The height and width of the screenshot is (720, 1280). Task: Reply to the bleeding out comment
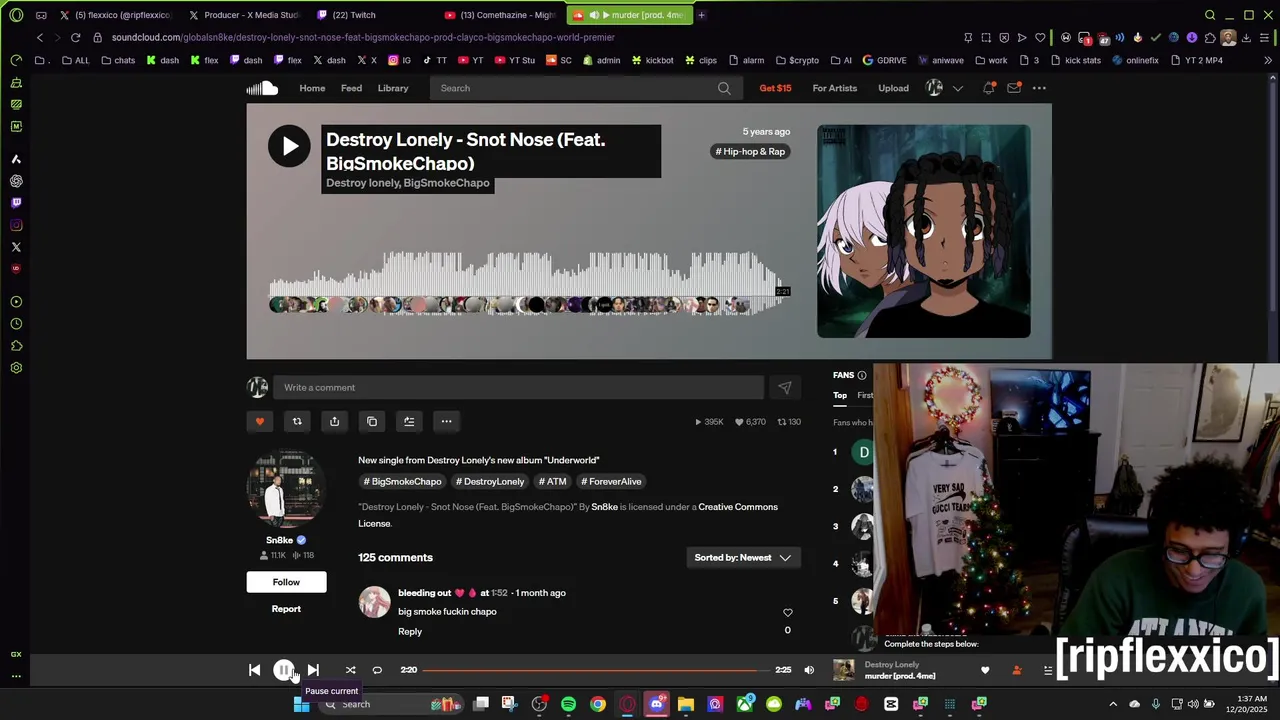(x=410, y=632)
